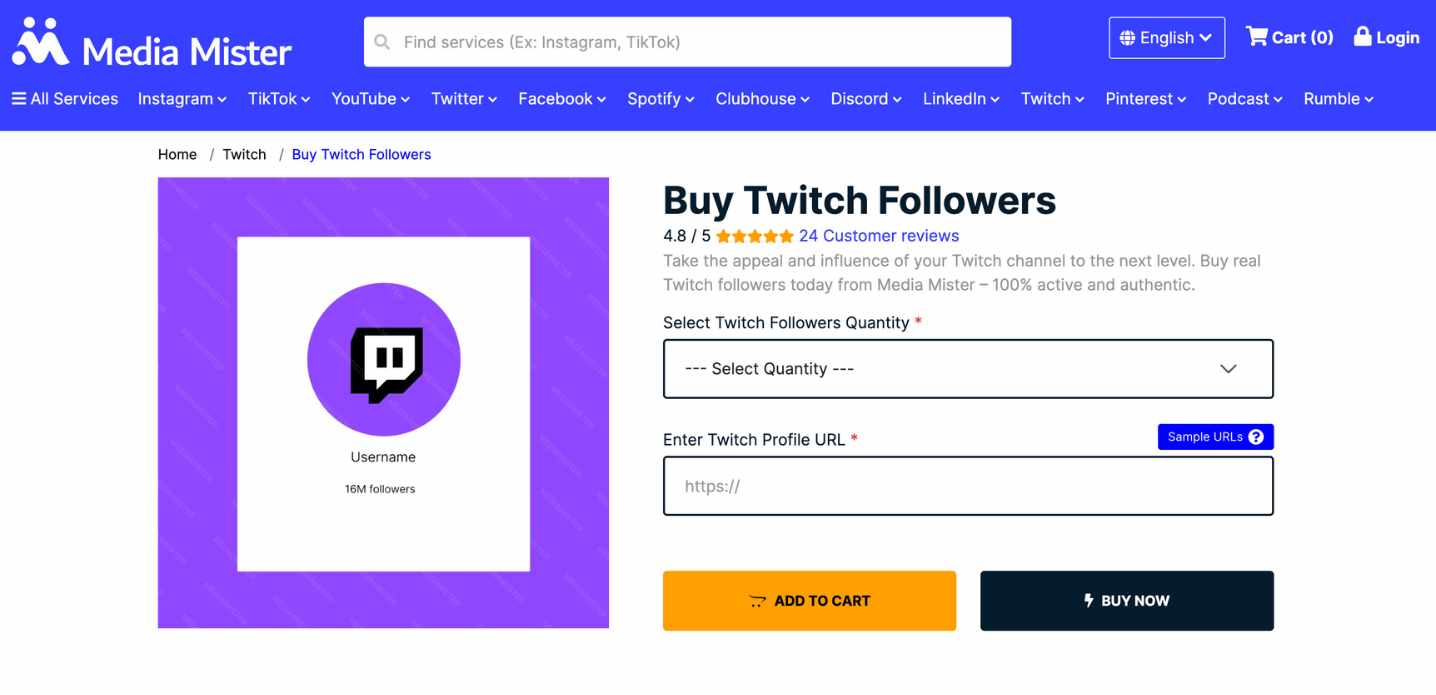Expand the Select Quantity dropdown

click(x=968, y=369)
